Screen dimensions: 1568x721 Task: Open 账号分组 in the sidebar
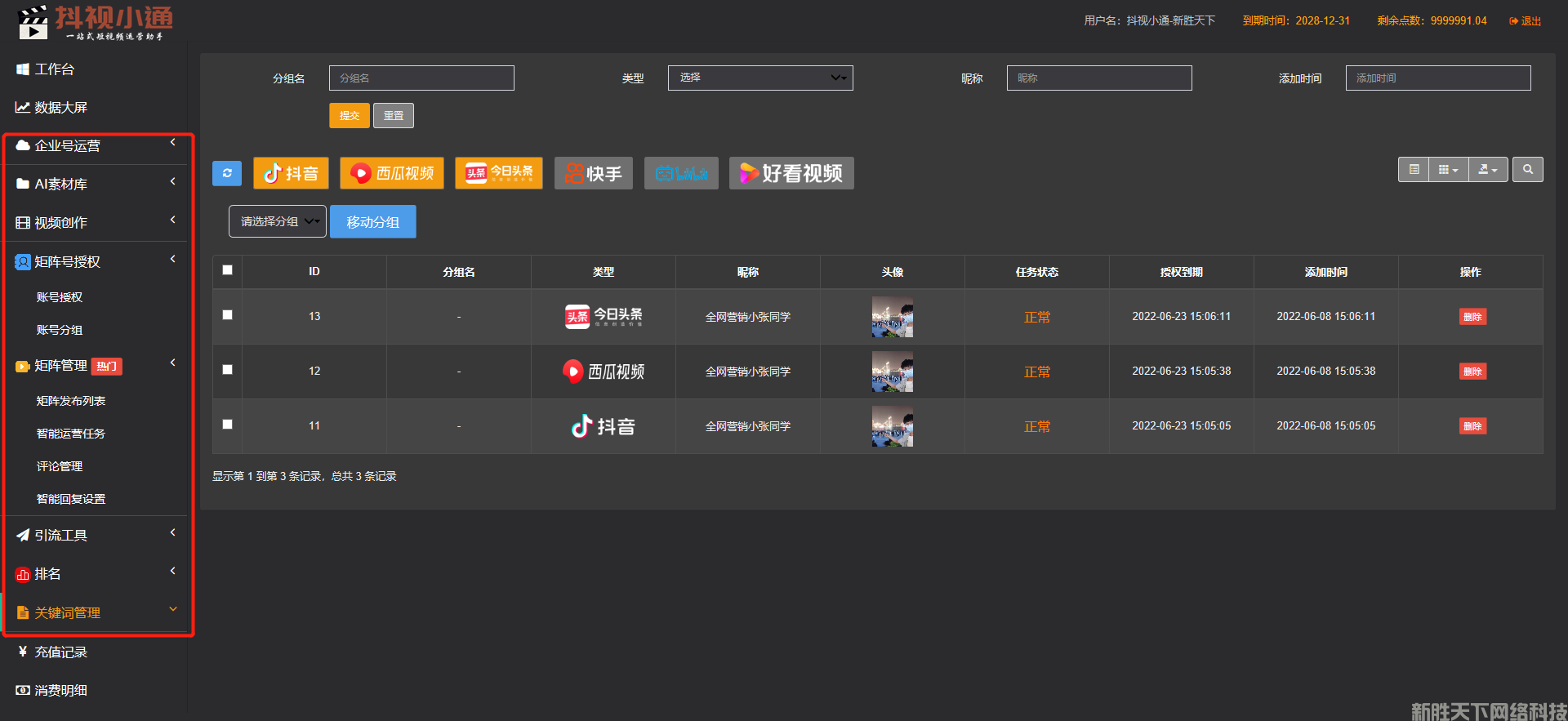coord(60,330)
